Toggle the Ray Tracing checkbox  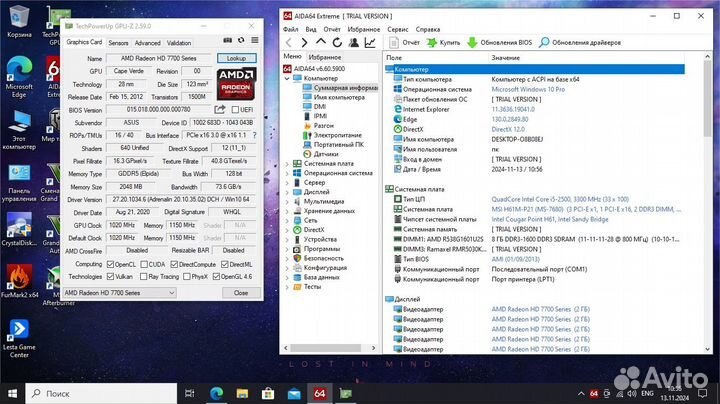(144, 276)
